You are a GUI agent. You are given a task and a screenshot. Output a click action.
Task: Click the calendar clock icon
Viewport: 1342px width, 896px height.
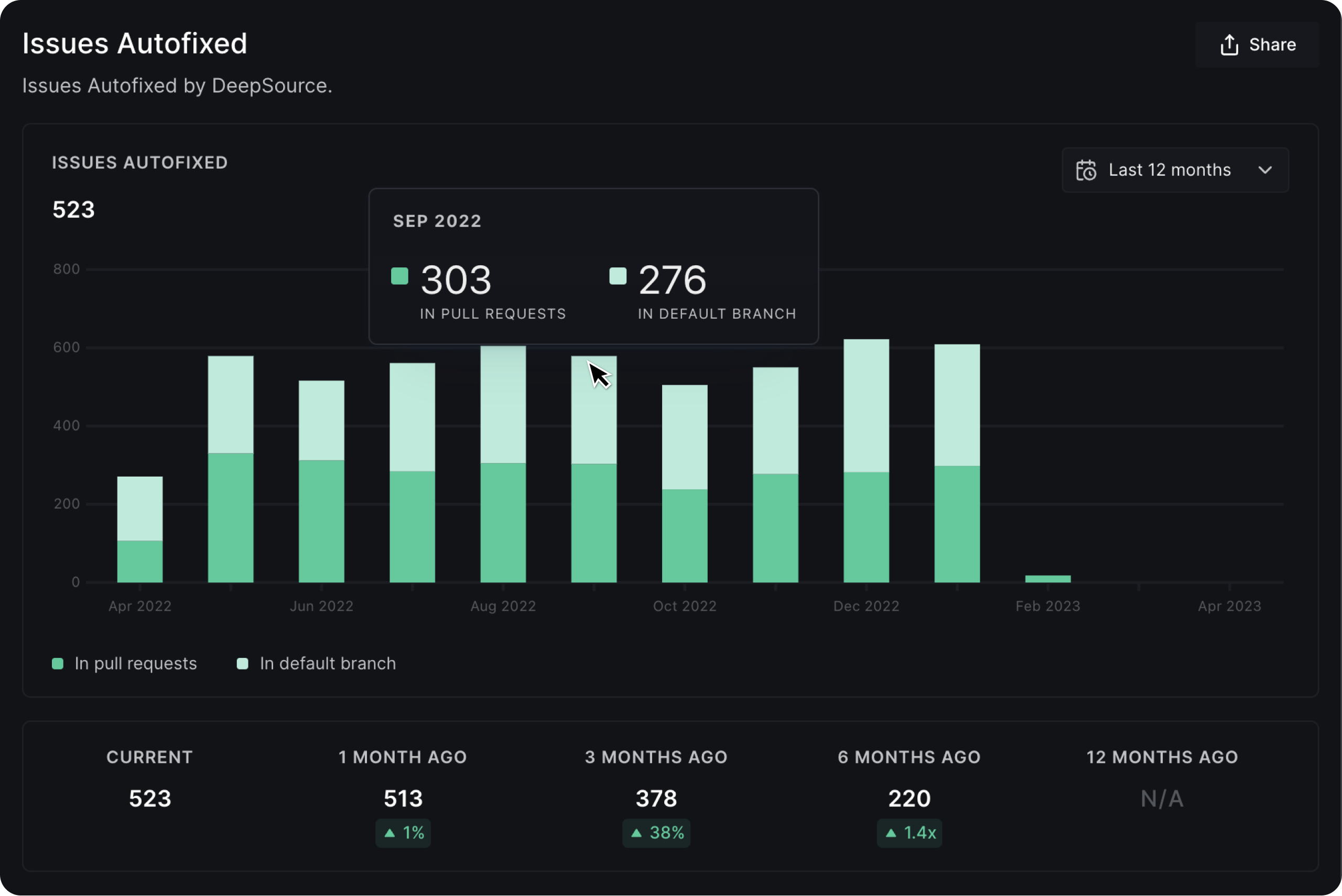click(1086, 170)
